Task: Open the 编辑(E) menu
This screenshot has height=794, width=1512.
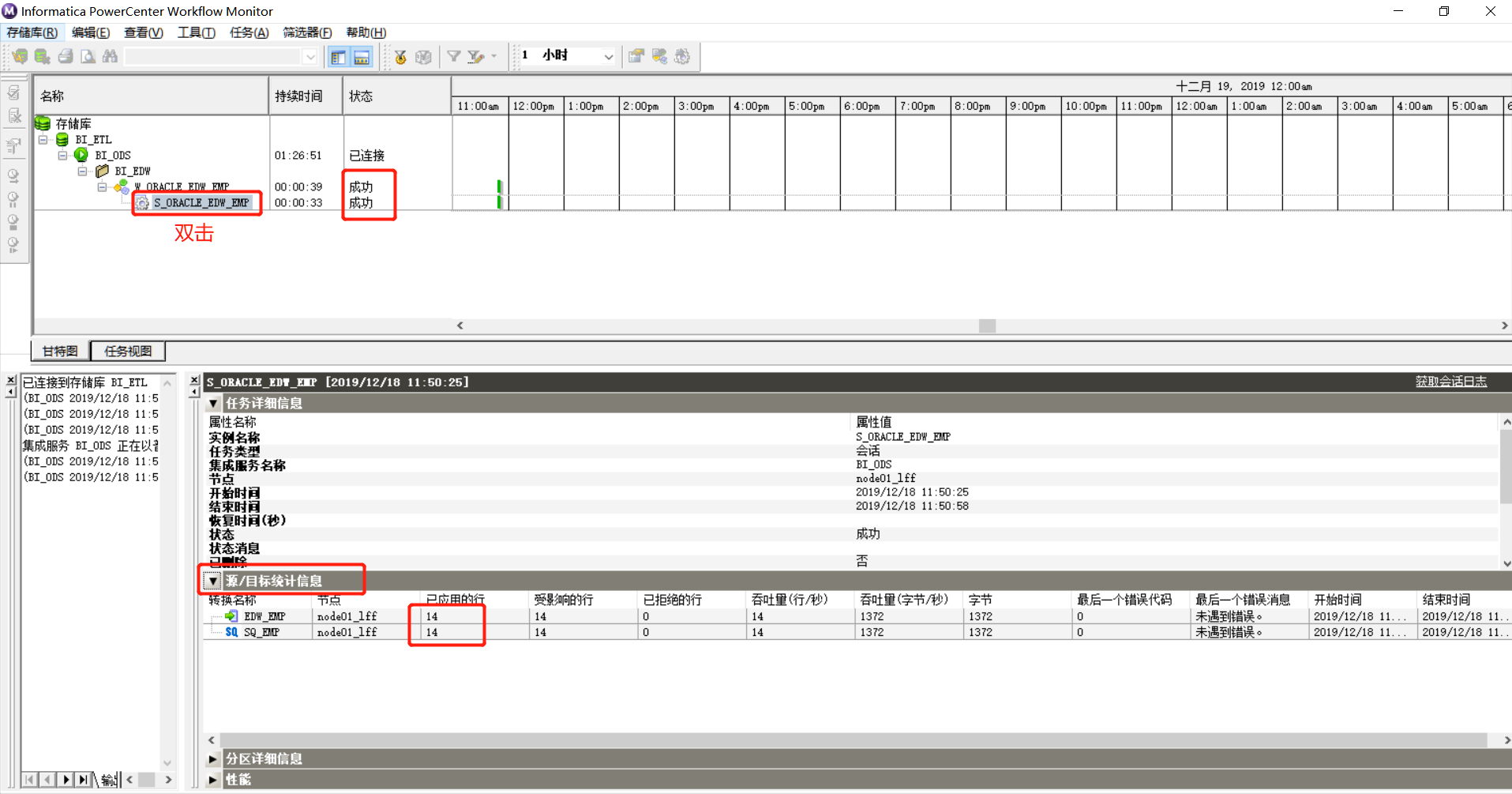Action: click(90, 32)
